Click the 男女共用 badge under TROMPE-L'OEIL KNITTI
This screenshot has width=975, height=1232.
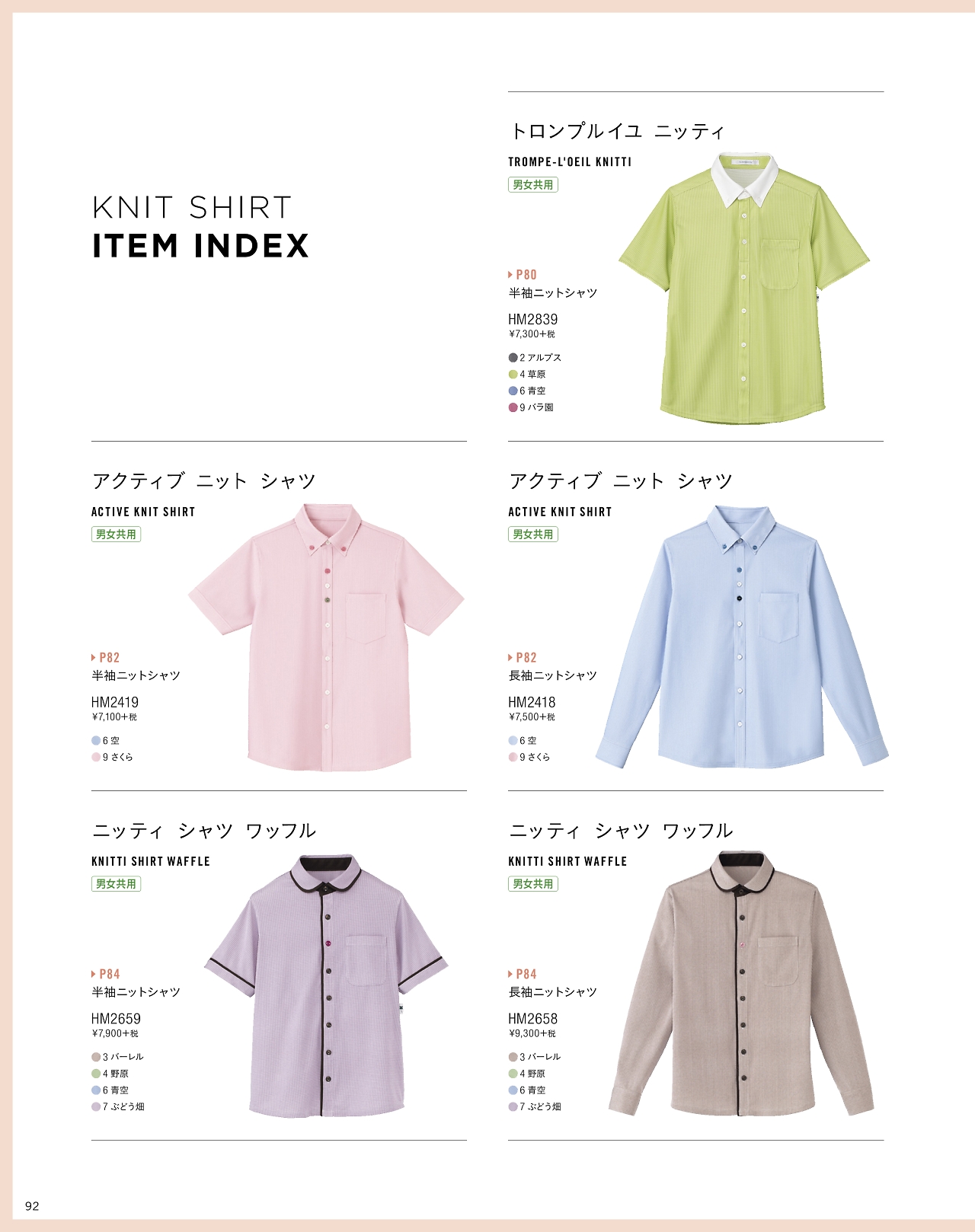(x=533, y=185)
